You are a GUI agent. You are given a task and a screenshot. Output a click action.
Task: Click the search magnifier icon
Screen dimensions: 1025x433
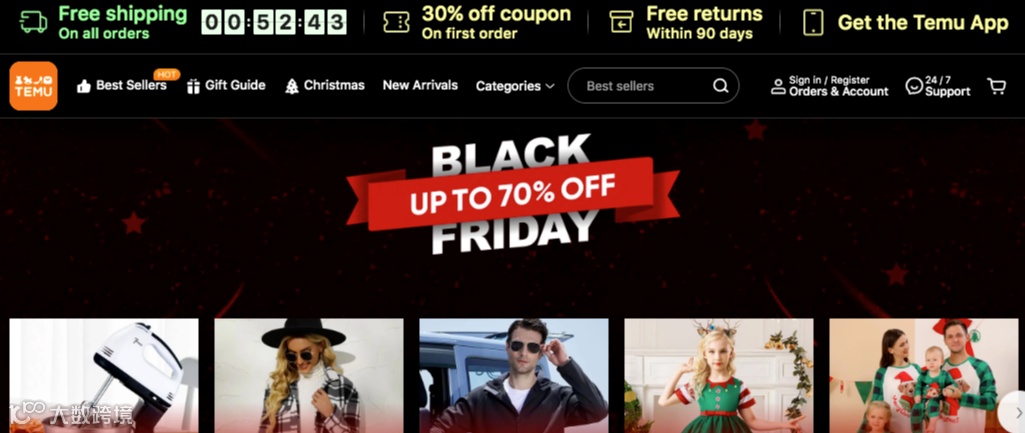720,86
